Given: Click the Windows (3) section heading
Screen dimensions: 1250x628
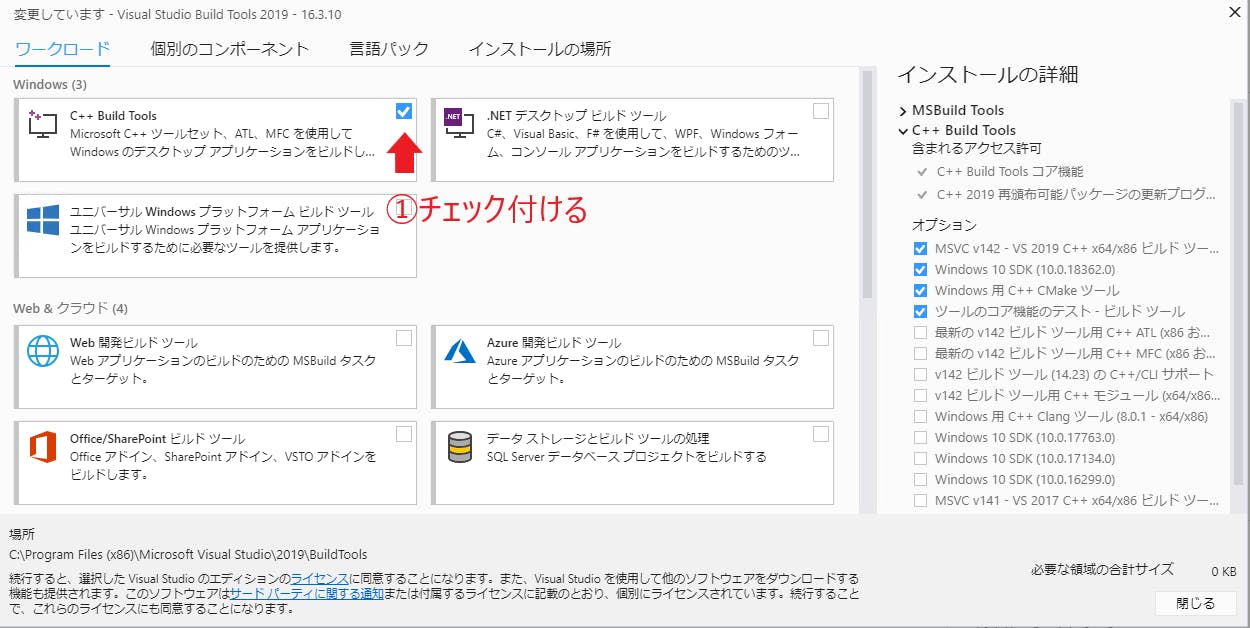Looking at the screenshot, I should 50,84.
